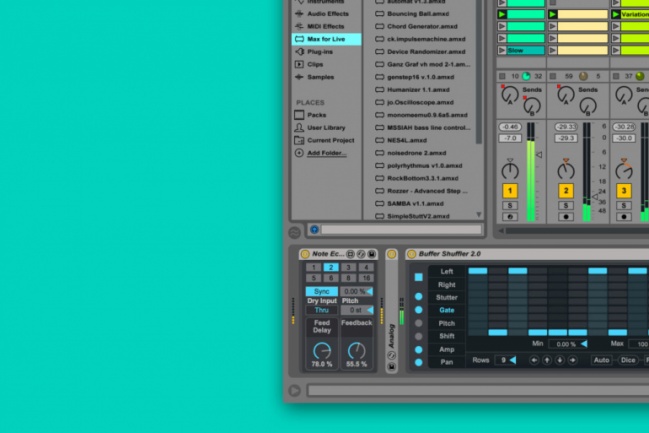Click the Add Folder plus icon
The width and height of the screenshot is (649, 433).
tap(299, 153)
